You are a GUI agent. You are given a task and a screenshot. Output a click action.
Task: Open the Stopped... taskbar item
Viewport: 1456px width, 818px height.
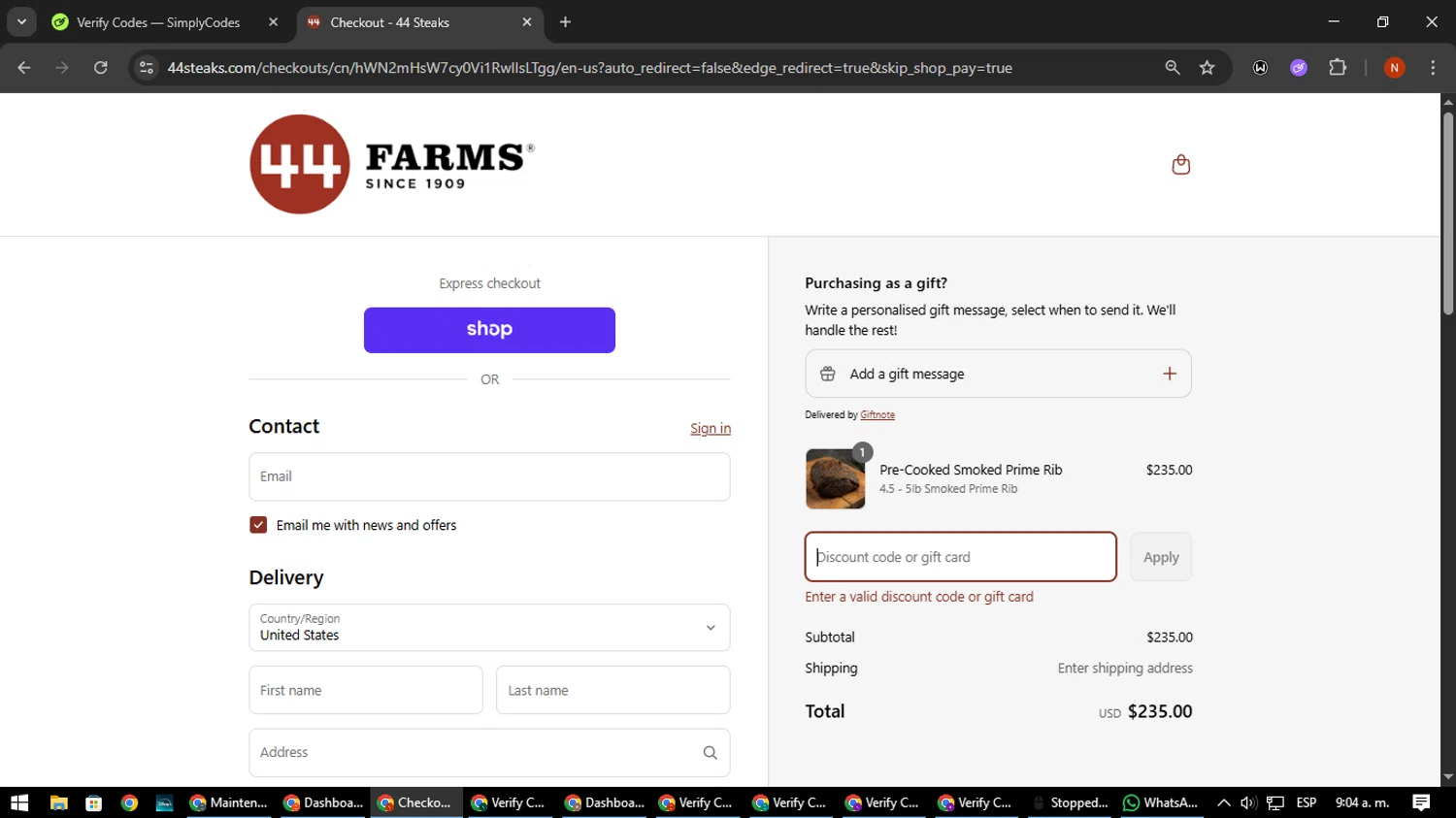point(1071,802)
